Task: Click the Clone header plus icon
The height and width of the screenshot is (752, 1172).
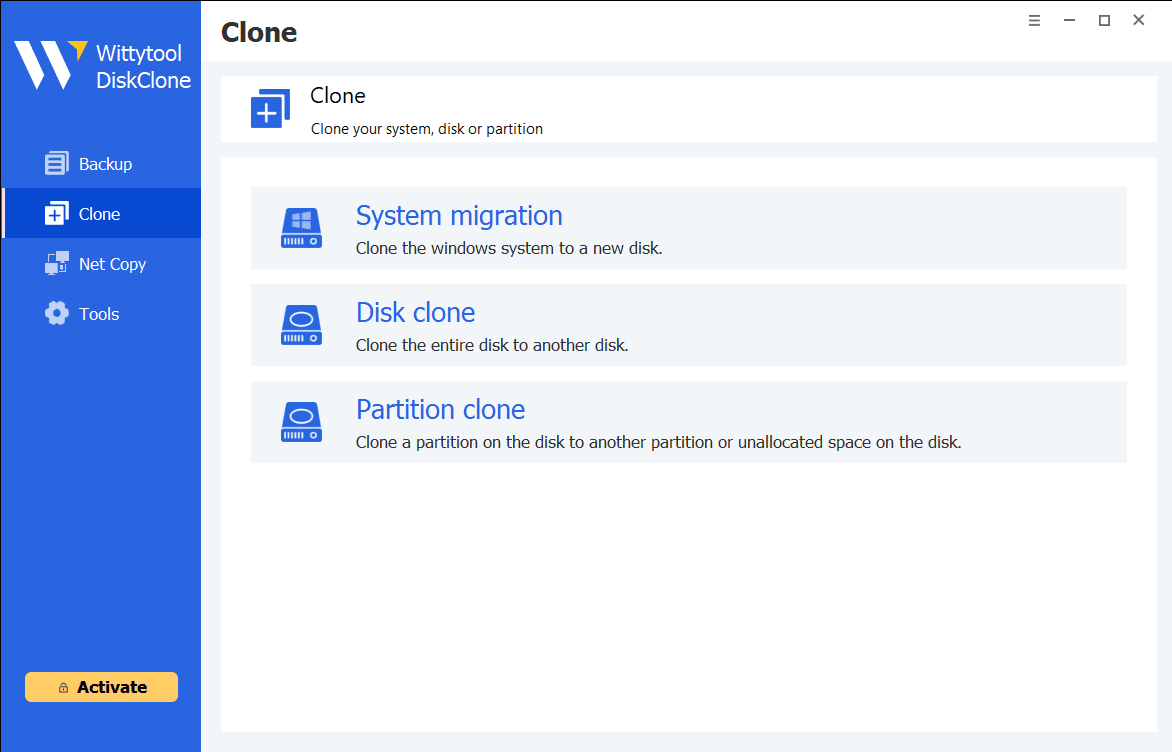Action: pos(270,109)
